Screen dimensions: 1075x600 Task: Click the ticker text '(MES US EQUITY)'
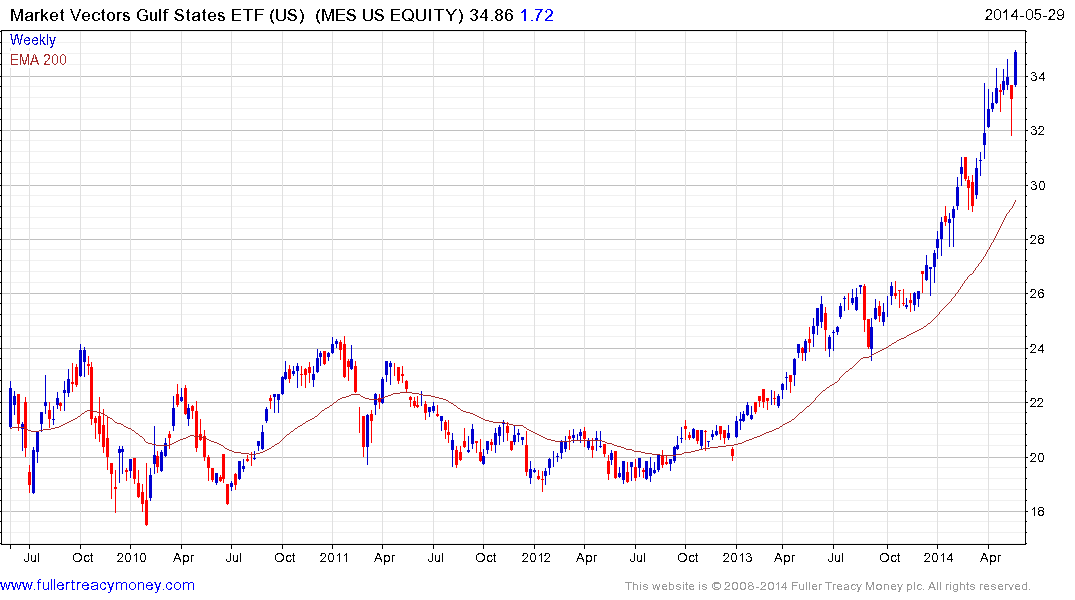(x=389, y=14)
